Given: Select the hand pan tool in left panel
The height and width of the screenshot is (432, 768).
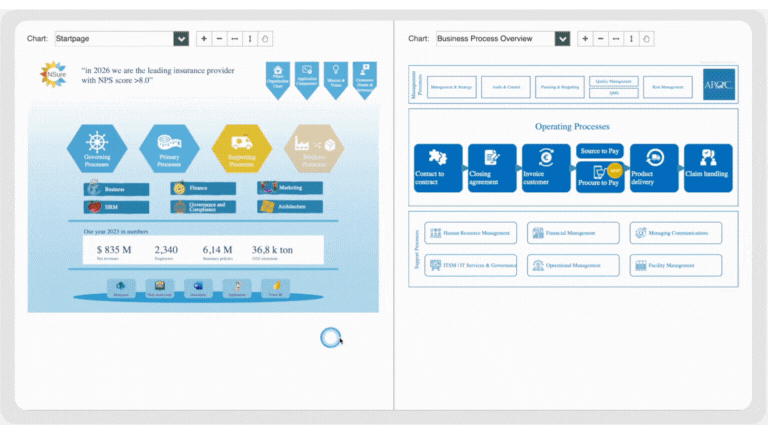Looking at the screenshot, I should [265, 39].
